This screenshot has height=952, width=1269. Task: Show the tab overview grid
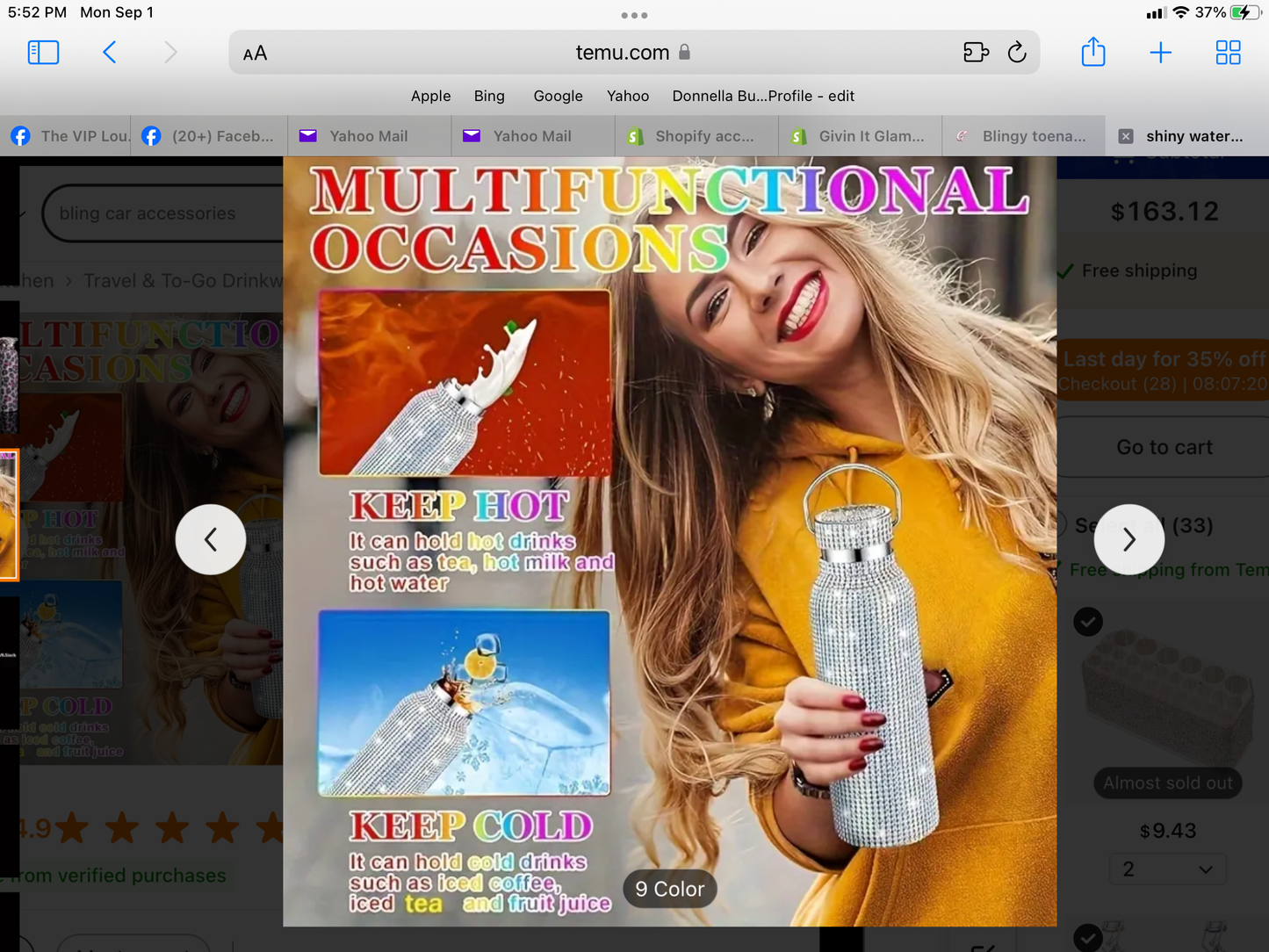coord(1228,53)
